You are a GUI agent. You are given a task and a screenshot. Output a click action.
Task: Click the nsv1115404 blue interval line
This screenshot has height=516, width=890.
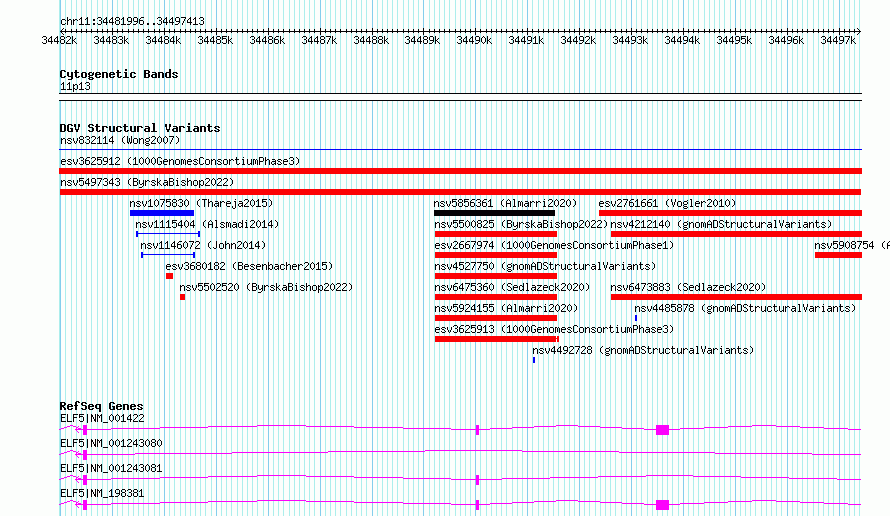coord(168,234)
